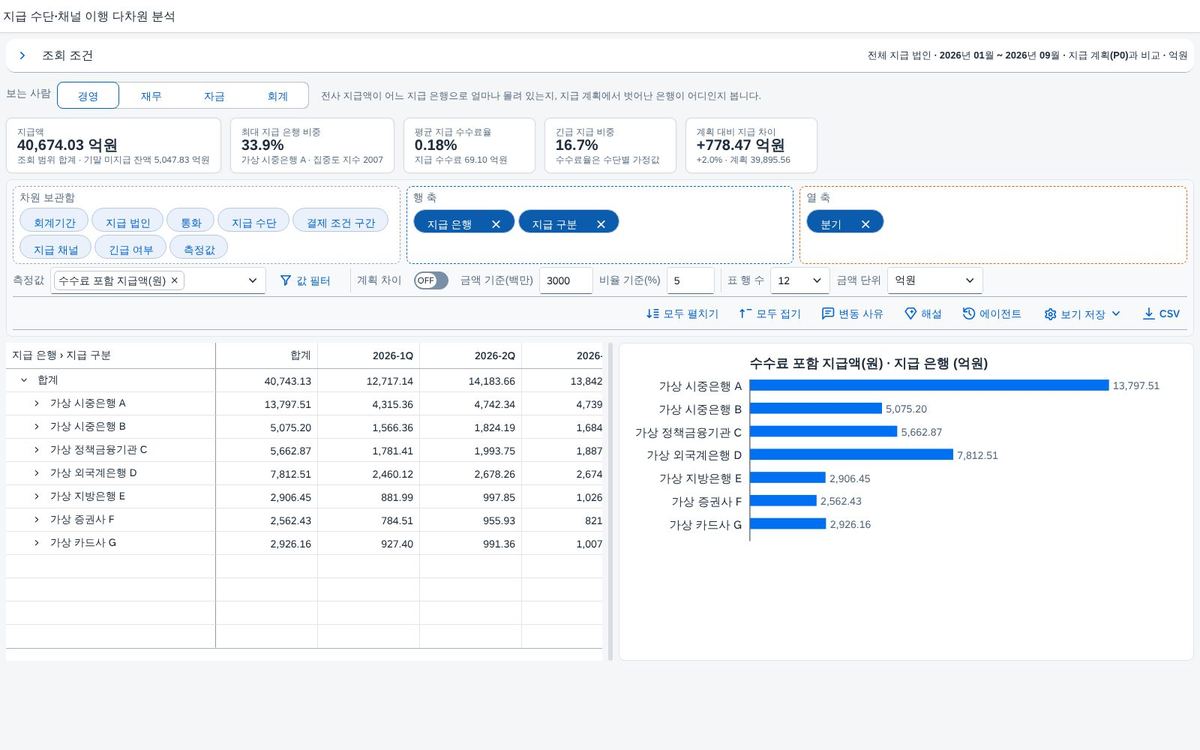Open the 금액 단위 dropdown
This screenshot has width=1200, height=750.
pyautogui.click(x=935, y=281)
